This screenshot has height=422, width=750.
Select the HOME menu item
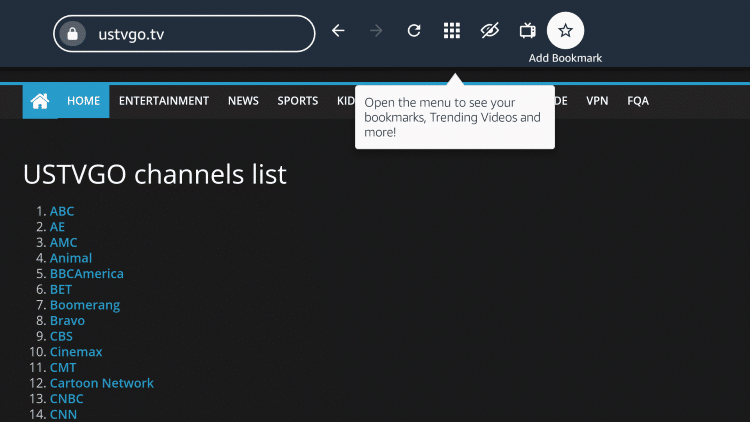[84, 101]
